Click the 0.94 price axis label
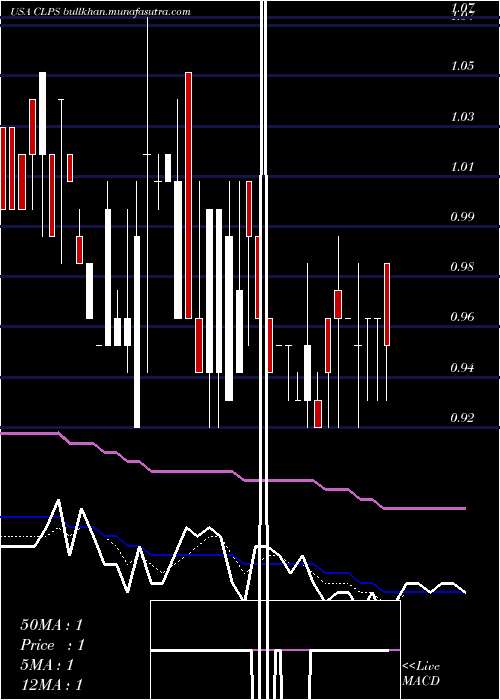The width and height of the screenshot is (500, 700). tap(462, 367)
